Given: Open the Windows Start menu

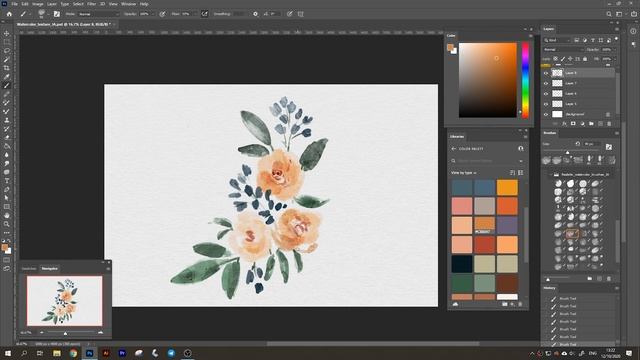Looking at the screenshot, I should click(x=7, y=353).
